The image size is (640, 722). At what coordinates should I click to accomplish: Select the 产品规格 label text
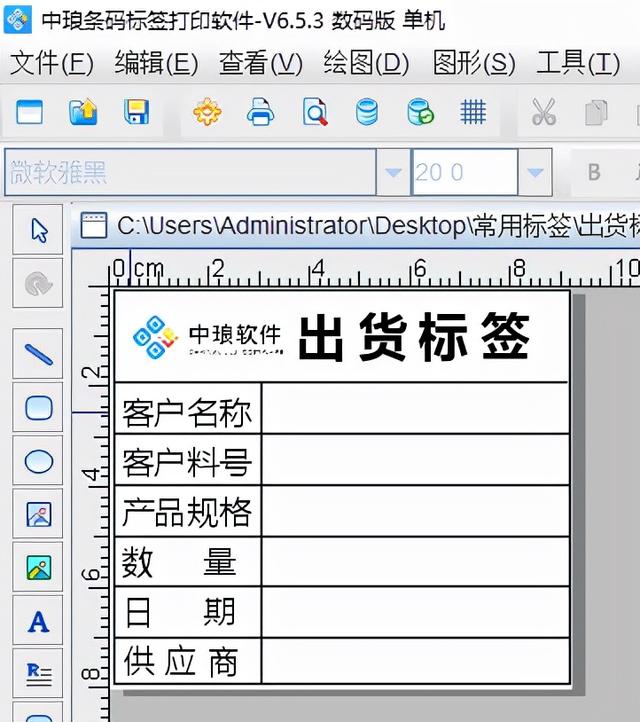click(x=187, y=512)
